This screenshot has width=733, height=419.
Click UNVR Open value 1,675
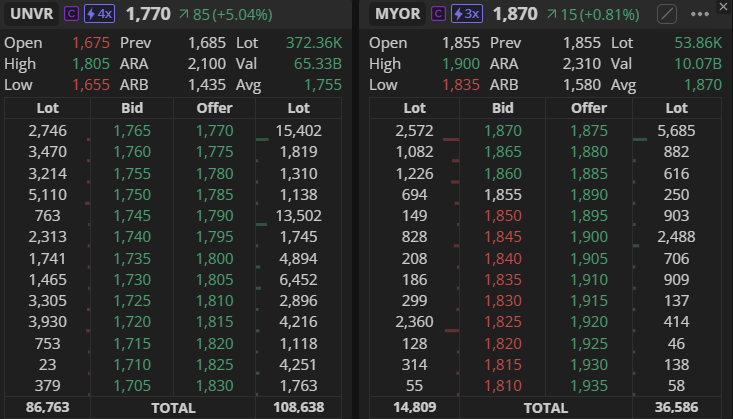click(x=91, y=43)
